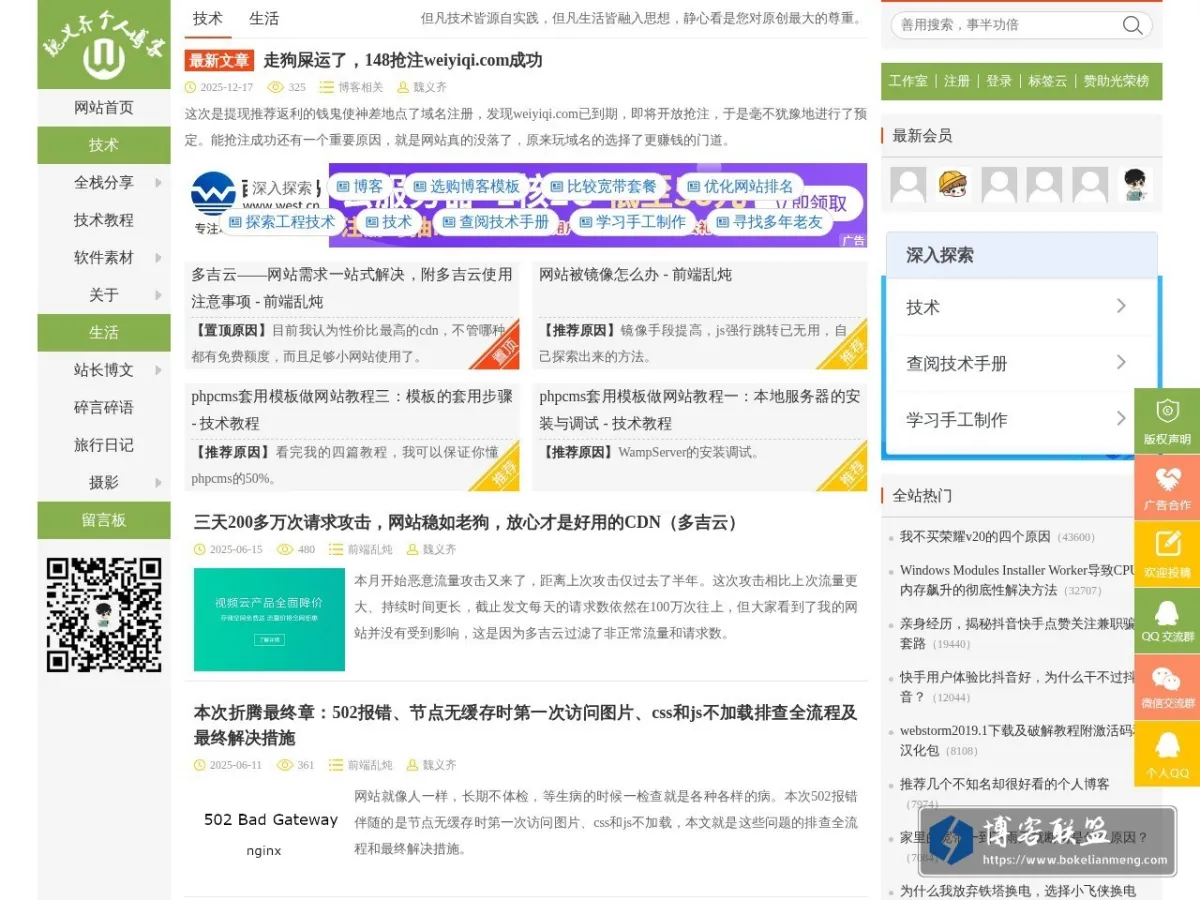Open 留言板 in the sidebar
The height and width of the screenshot is (900, 1200).
104,520
